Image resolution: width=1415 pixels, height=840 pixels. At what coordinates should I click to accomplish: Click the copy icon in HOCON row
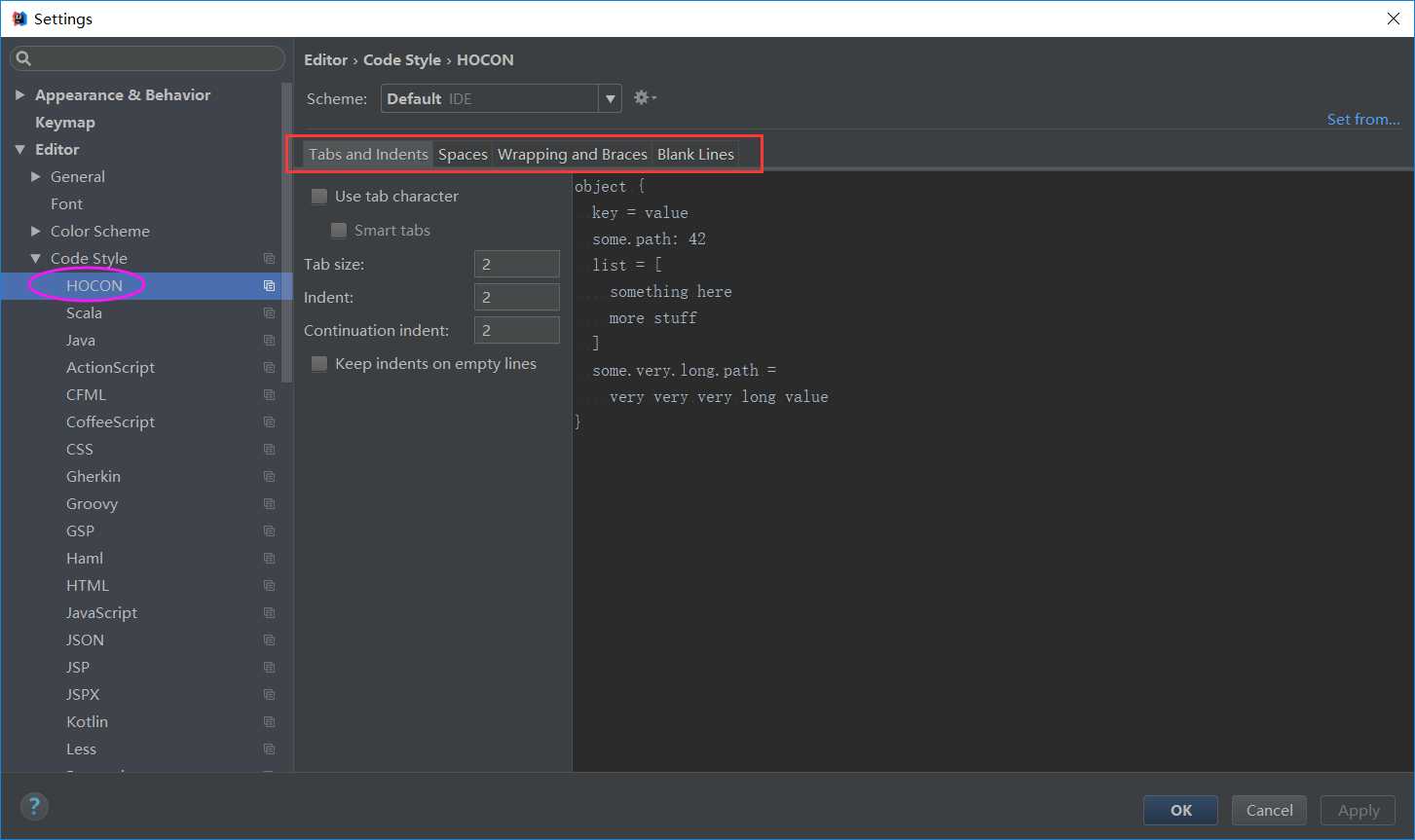coord(270,285)
